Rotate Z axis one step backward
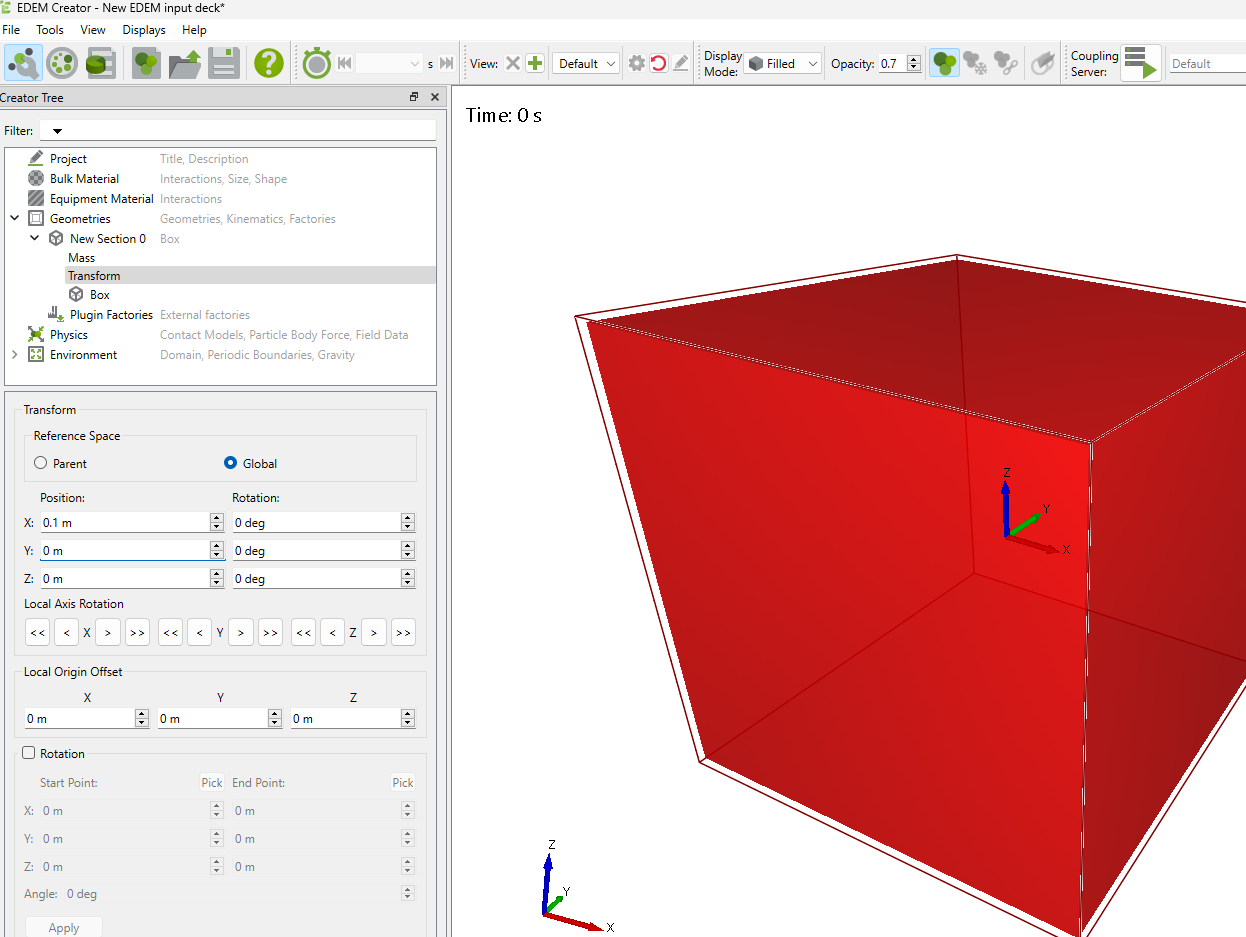Image resolution: width=1246 pixels, height=937 pixels. pyautogui.click(x=332, y=632)
